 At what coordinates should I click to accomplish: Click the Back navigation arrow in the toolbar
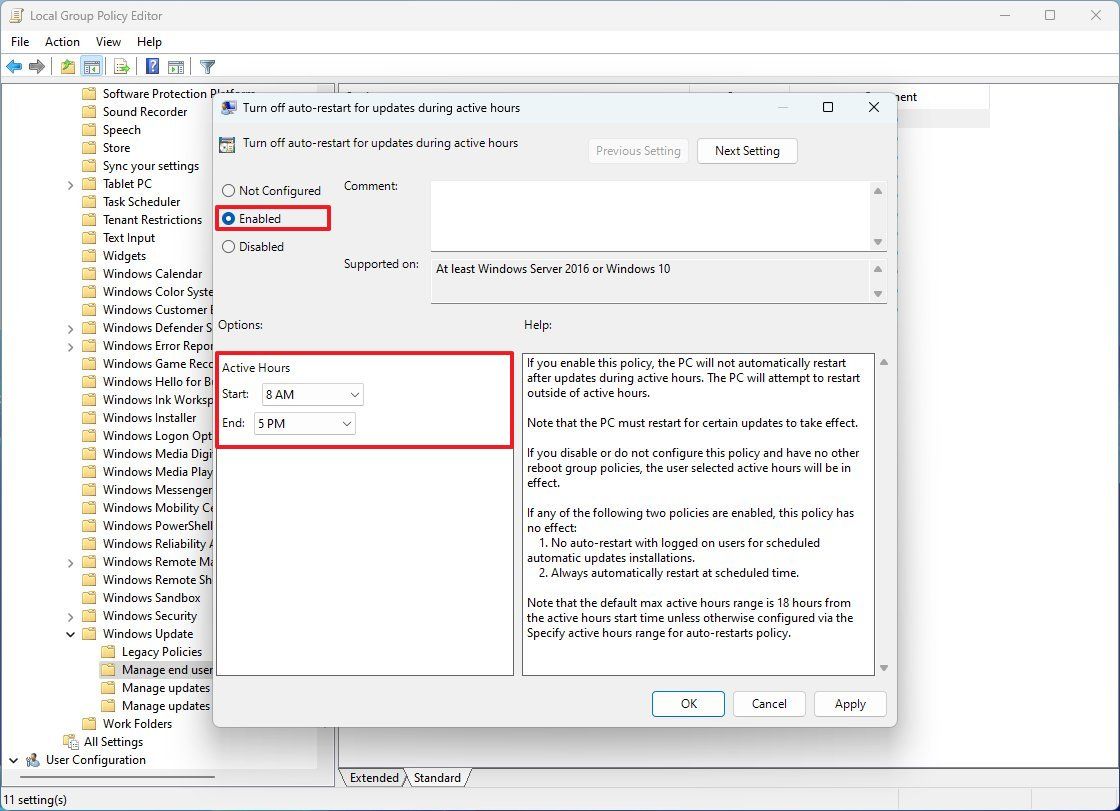click(14, 66)
